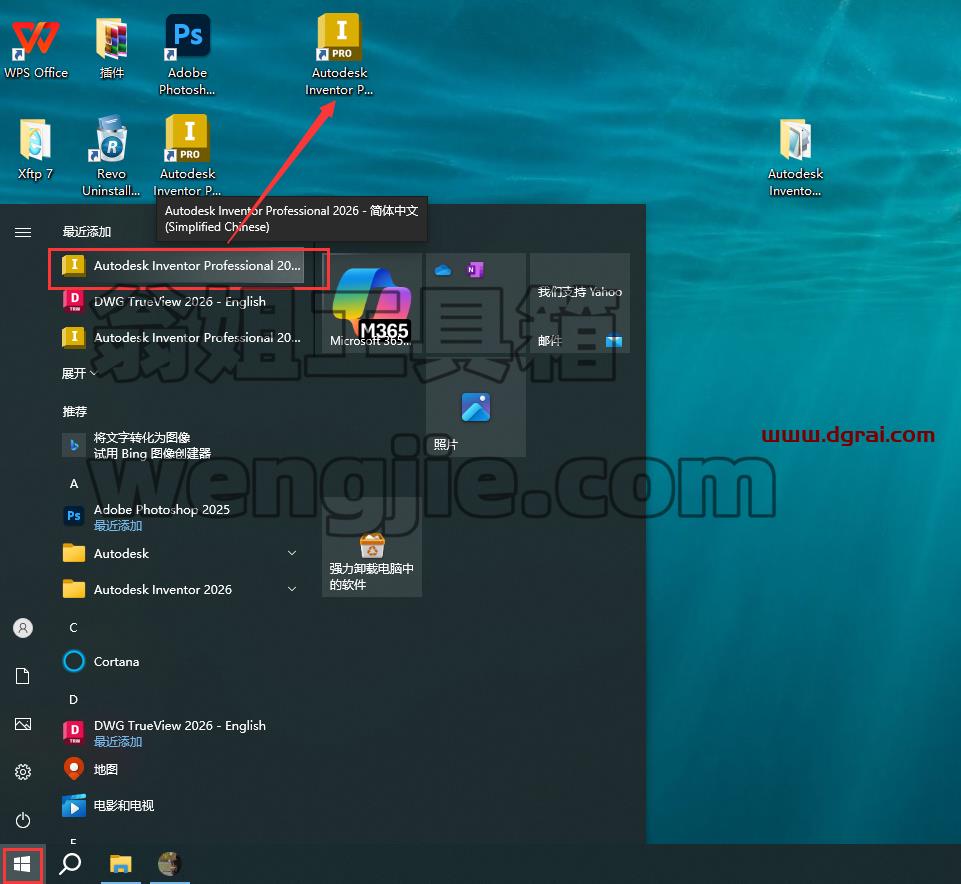Click OneDrive cloud icon in tile
This screenshot has width=961, height=884.
coord(443,270)
